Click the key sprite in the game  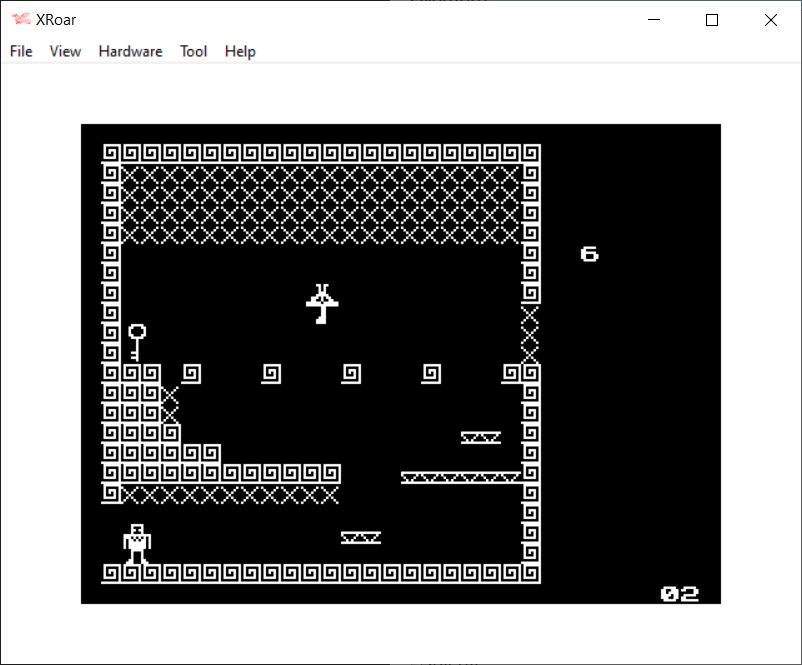136,342
